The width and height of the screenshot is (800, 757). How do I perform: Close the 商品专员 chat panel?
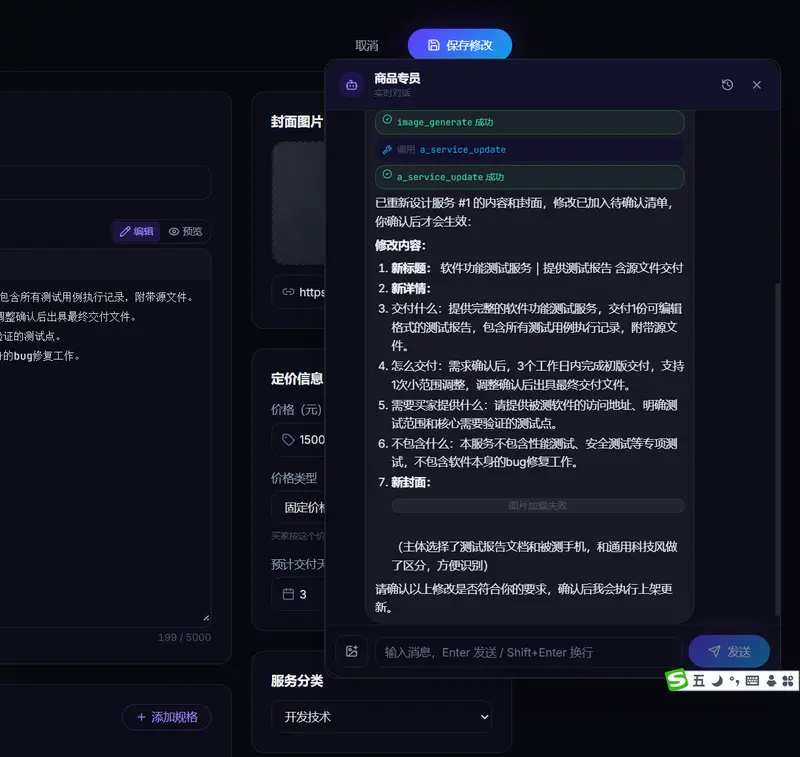[x=757, y=85]
